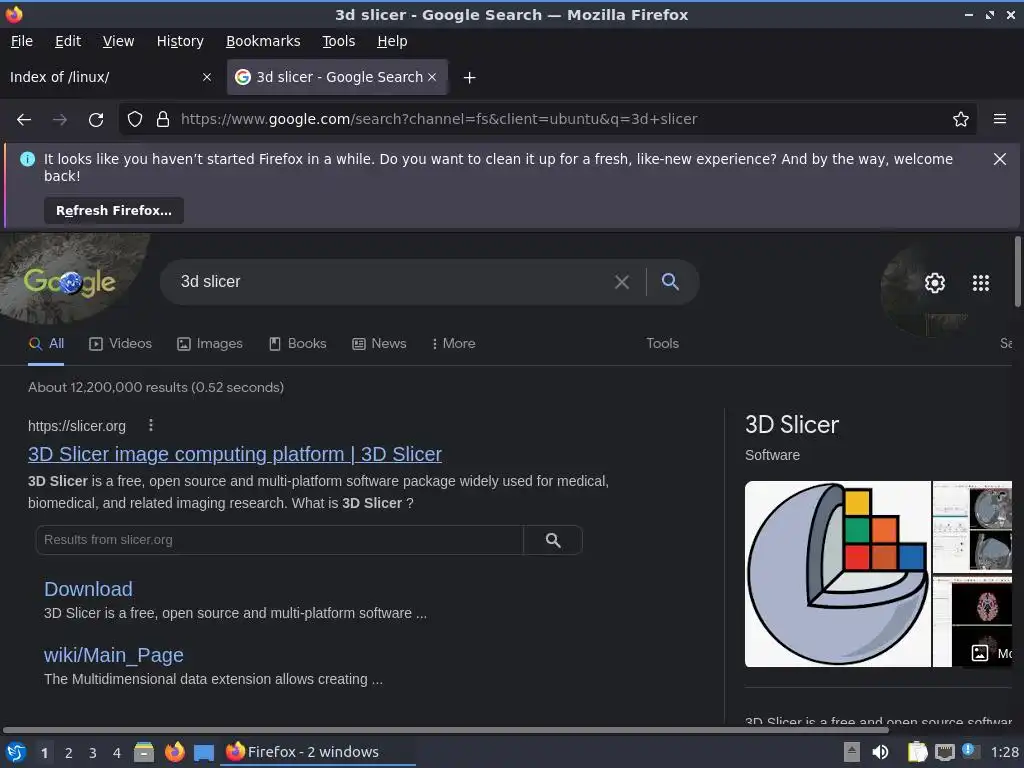Expand the 'More' search categories dropdown
The width and height of the screenshot is (1024, 768).
point(454,344)
